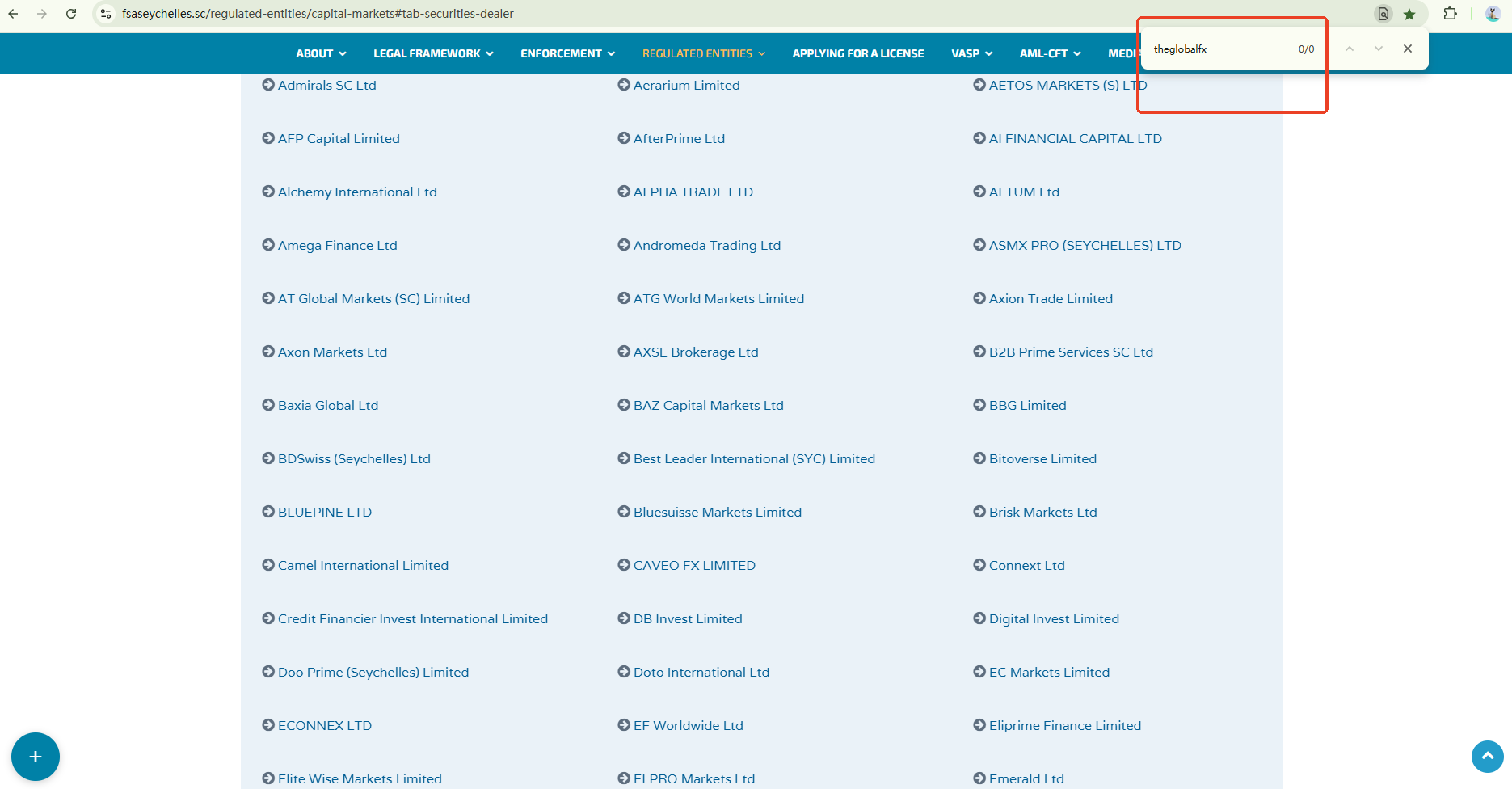Open the B2B Prime Services SC Ltd link

point(1071,352)
